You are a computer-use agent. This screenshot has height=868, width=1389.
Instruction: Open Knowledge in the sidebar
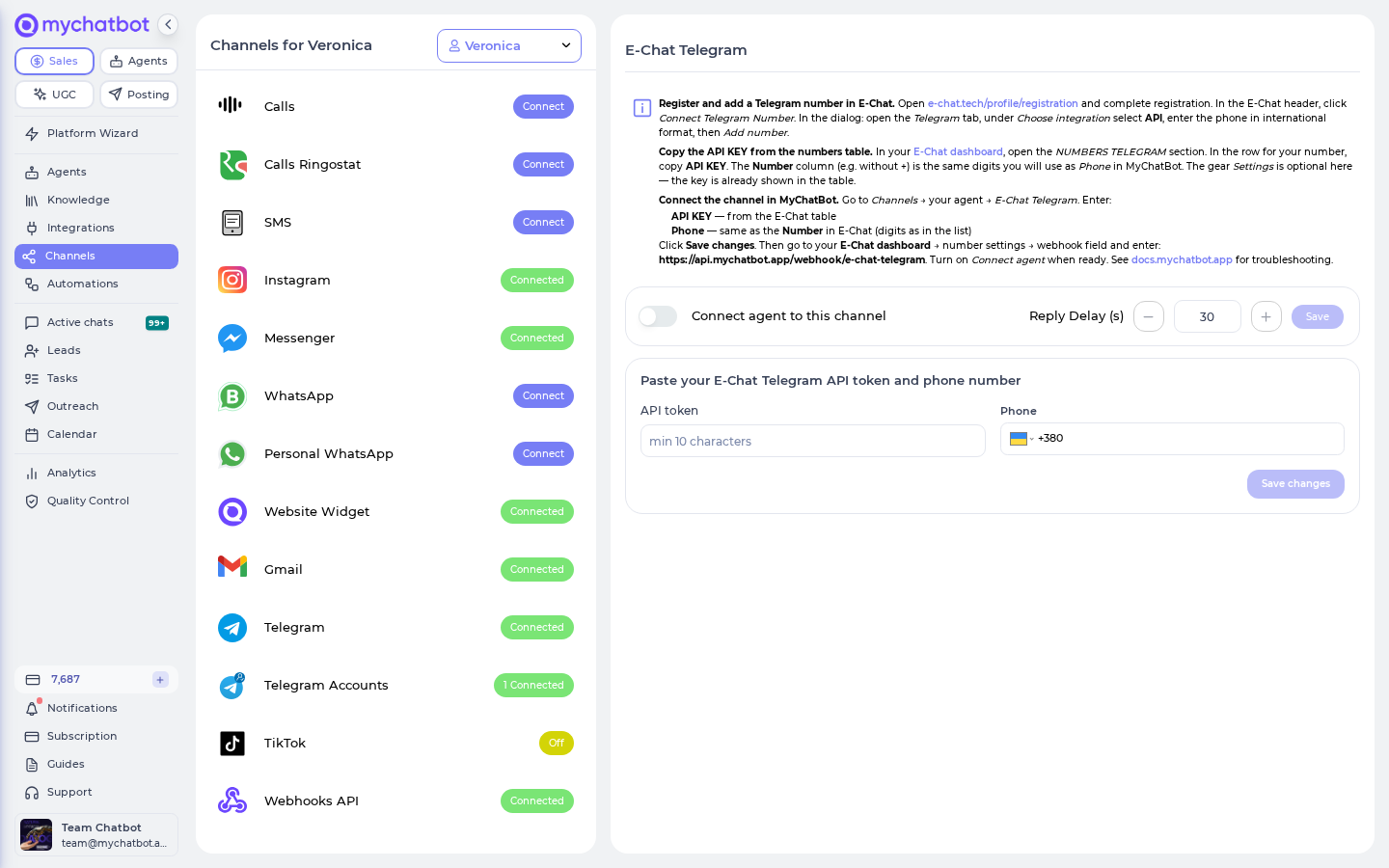pyautogui.click(x=95, y=200)
